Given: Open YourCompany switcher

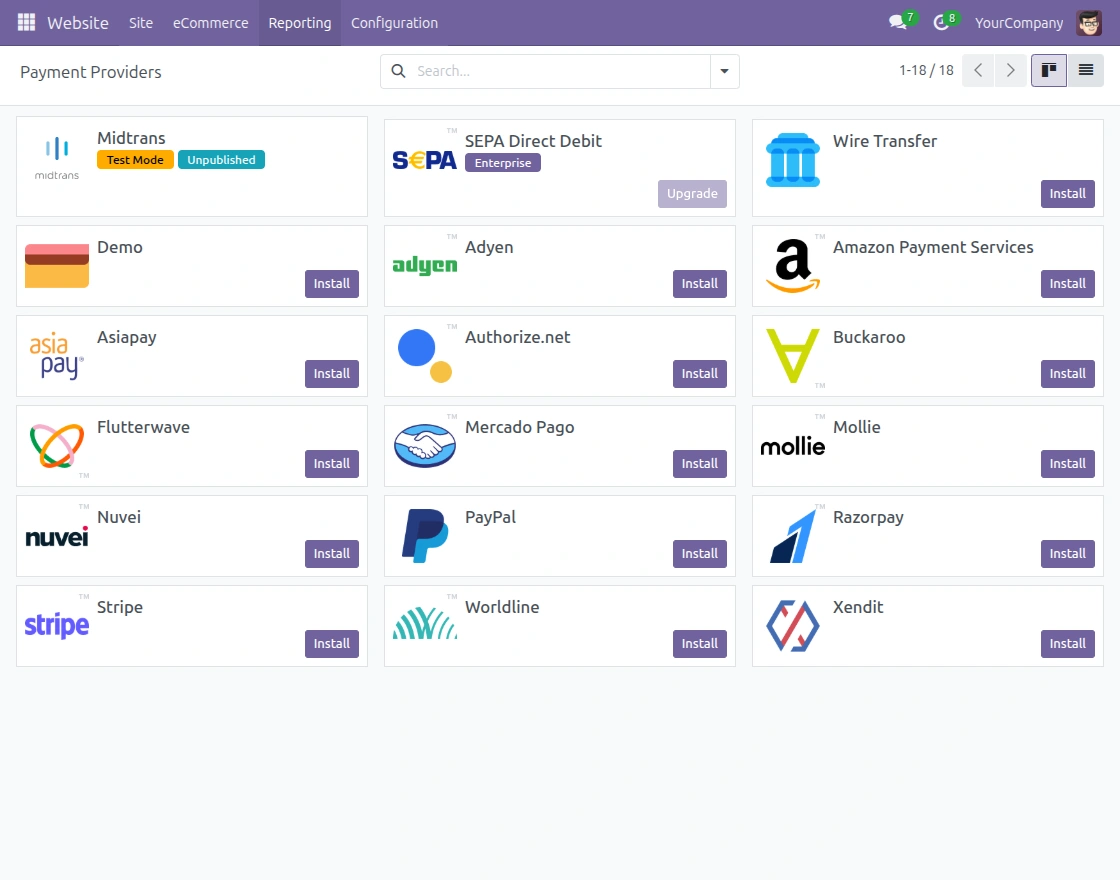Looking at the screenshot, I should tap(1019, 23).
